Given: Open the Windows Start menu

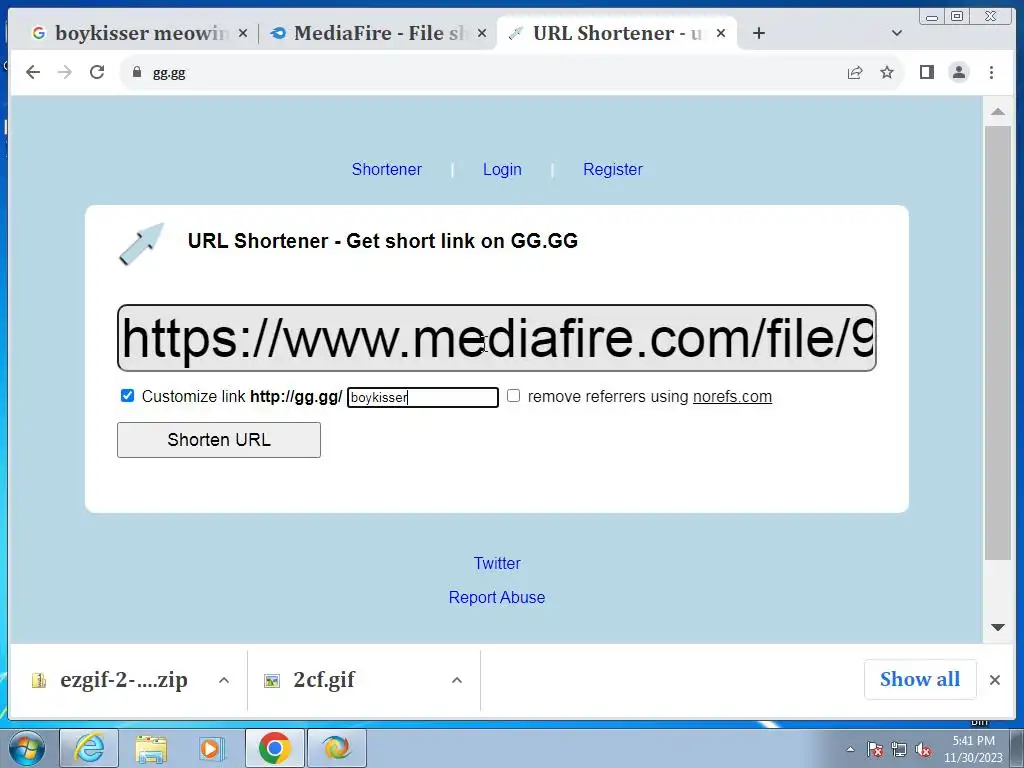Looking at the screenshot, I should pos(27,748).
